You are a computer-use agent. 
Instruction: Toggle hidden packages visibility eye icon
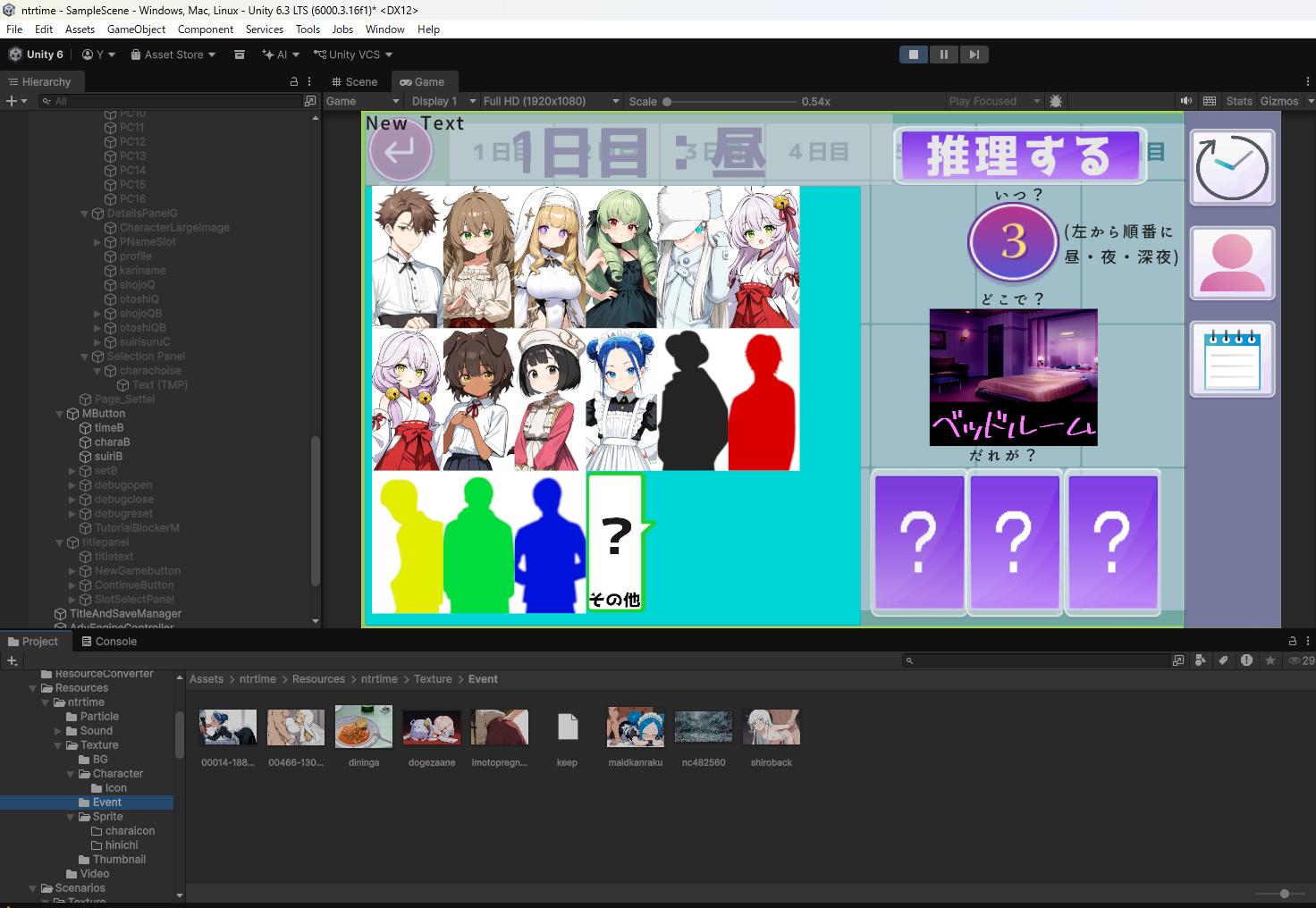1300,660
